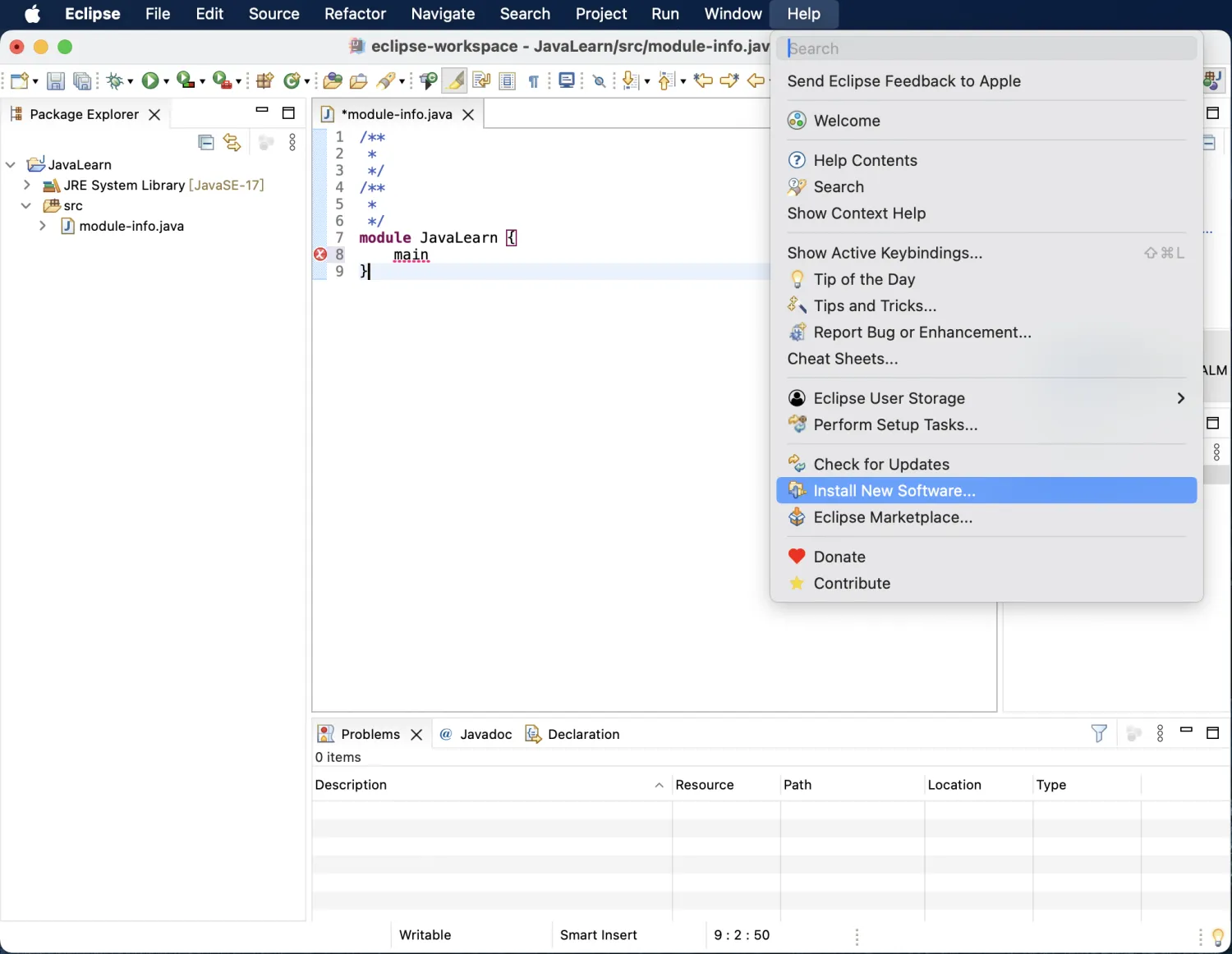Start debugging with the bug icon
This screenshot has width=1232, height=954.
pyautogui.click(x=115, y=80)
